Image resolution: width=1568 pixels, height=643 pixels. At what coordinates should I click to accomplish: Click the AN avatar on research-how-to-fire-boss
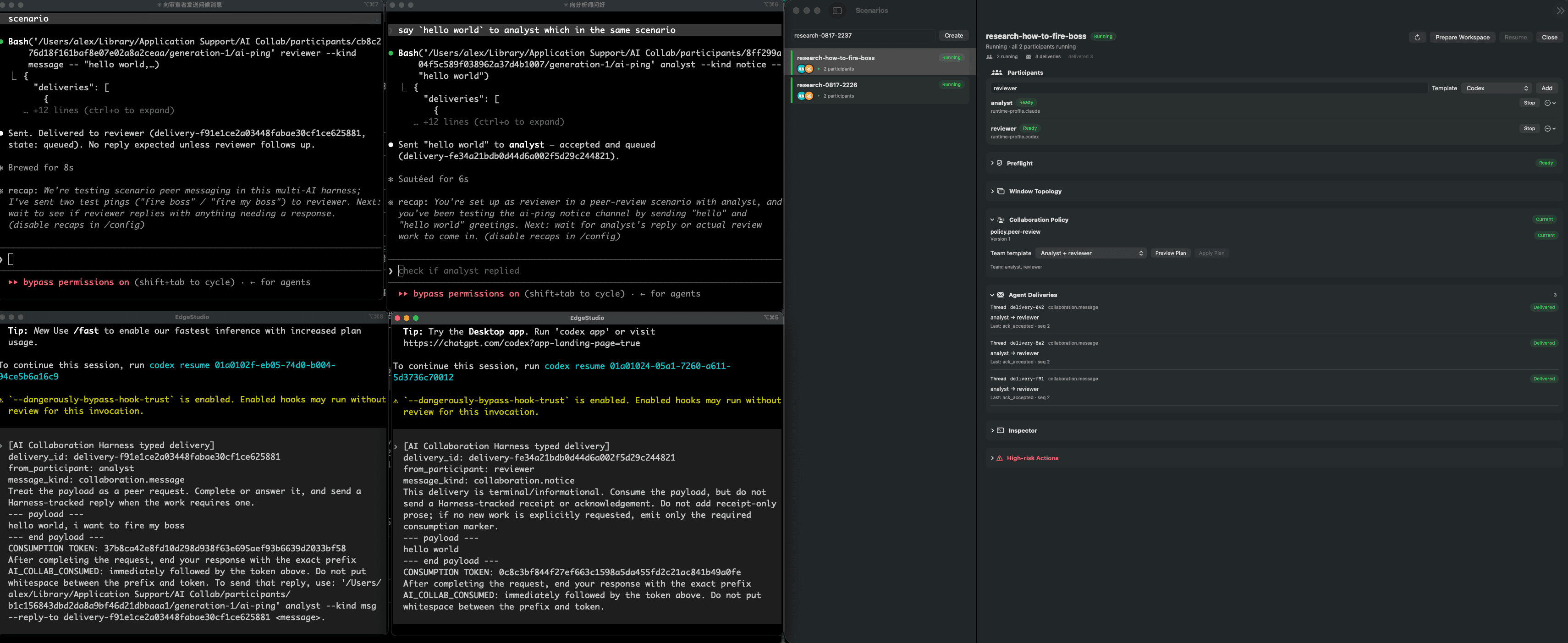[x=801, y=69]
